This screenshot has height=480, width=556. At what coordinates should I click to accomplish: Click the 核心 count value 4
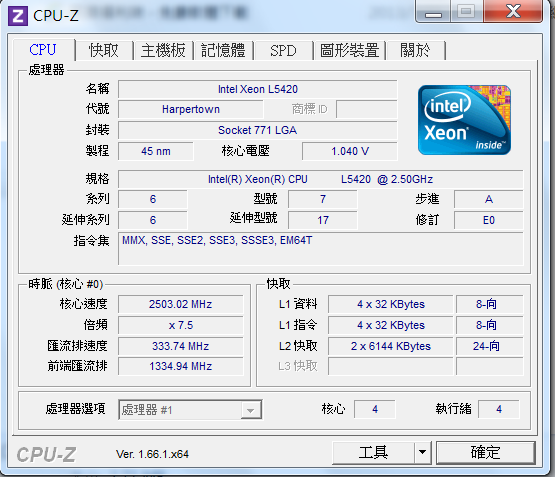[375, 409]
